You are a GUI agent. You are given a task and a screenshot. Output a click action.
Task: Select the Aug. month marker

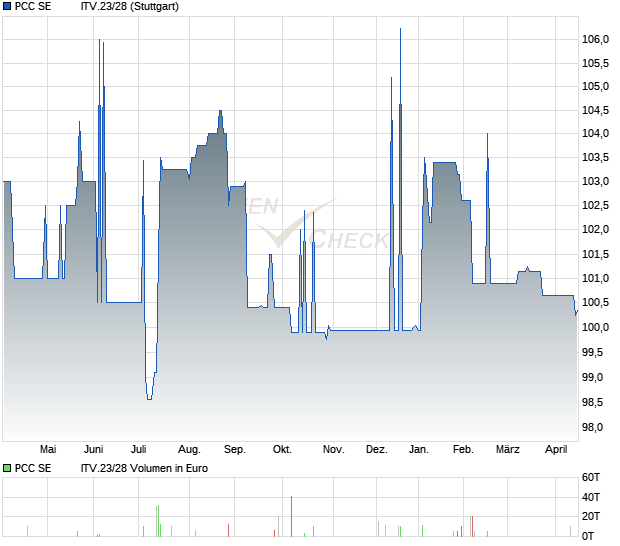tap(189, 449)
